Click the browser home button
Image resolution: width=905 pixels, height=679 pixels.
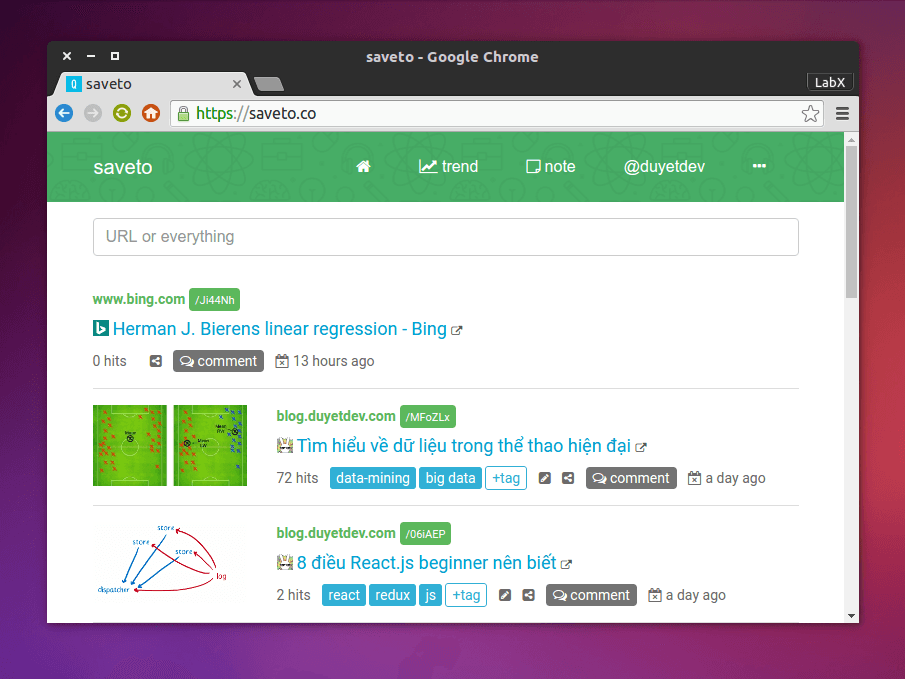[x=151, y=114]
